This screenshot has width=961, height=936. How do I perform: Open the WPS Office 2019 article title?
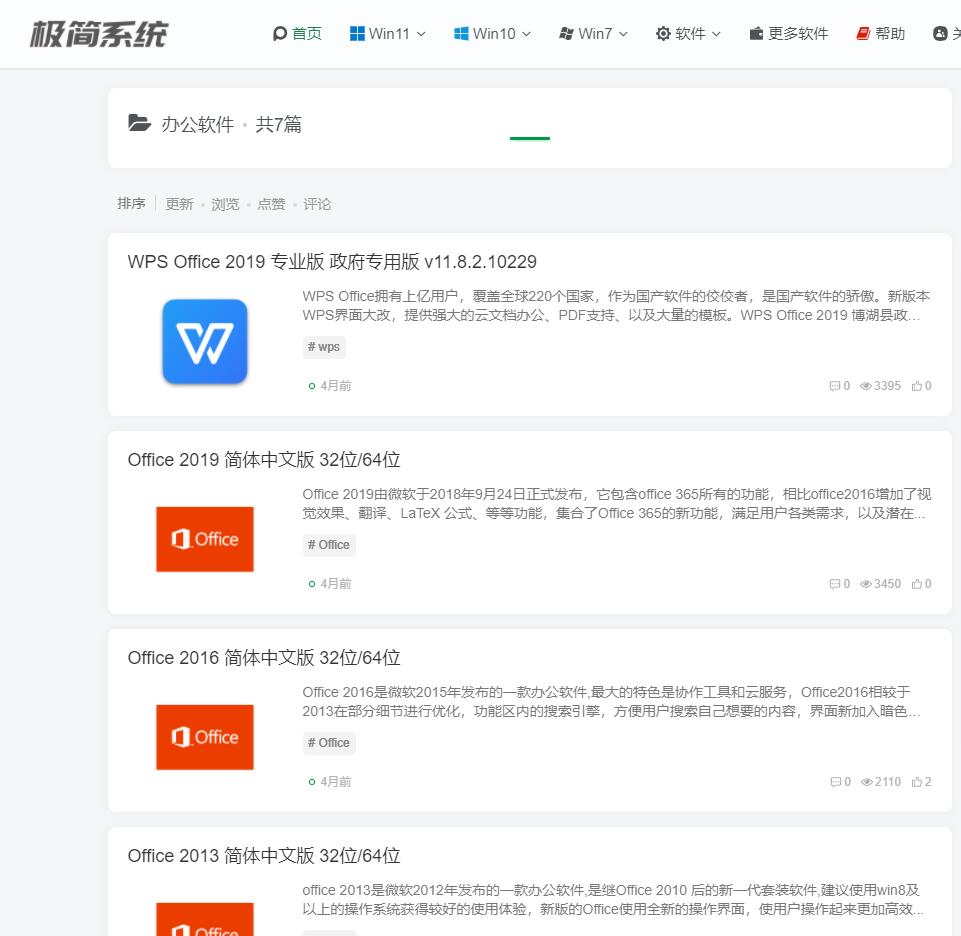[331, 261]
